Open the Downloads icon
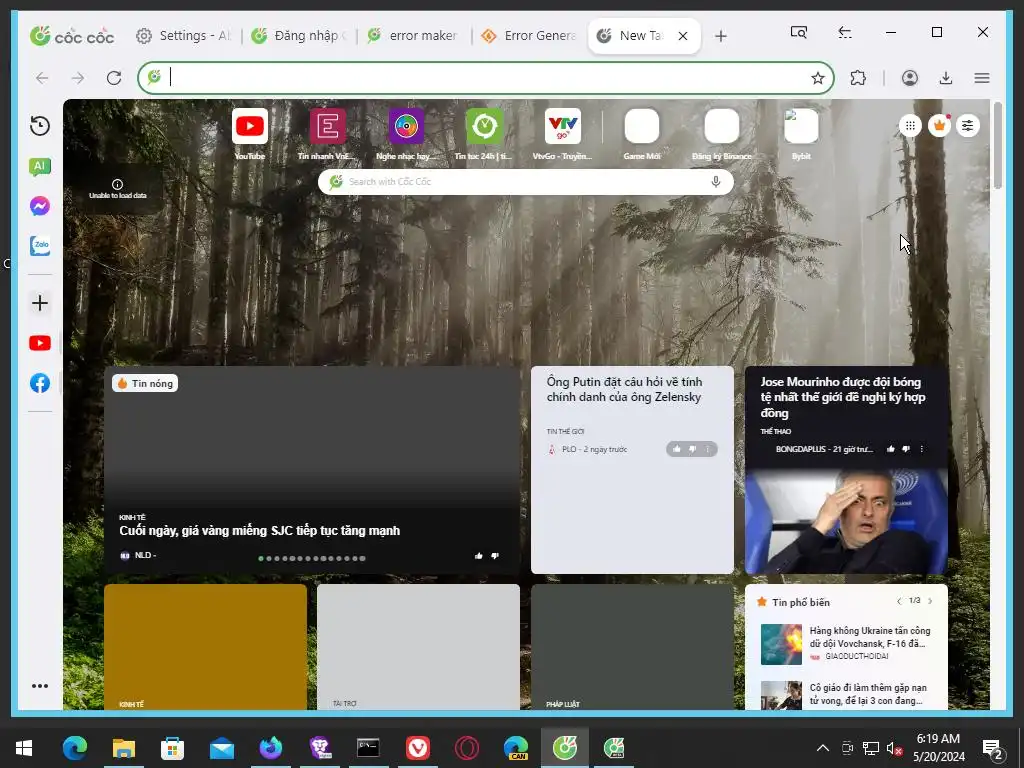Screen dimensions: 1024x768 pyautogui.click(x=946, y=78)
